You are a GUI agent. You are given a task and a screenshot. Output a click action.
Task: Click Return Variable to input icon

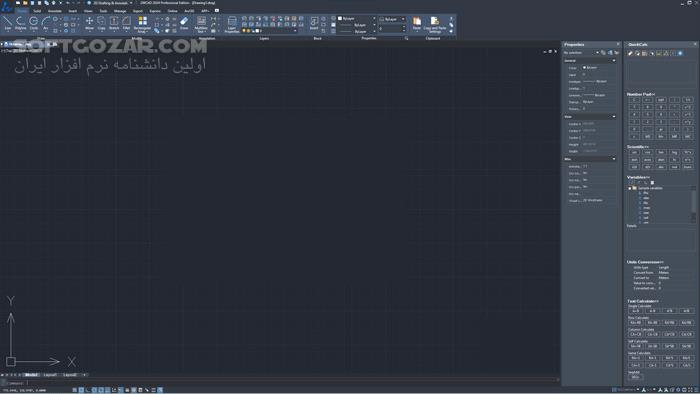[x=652, y=182]
